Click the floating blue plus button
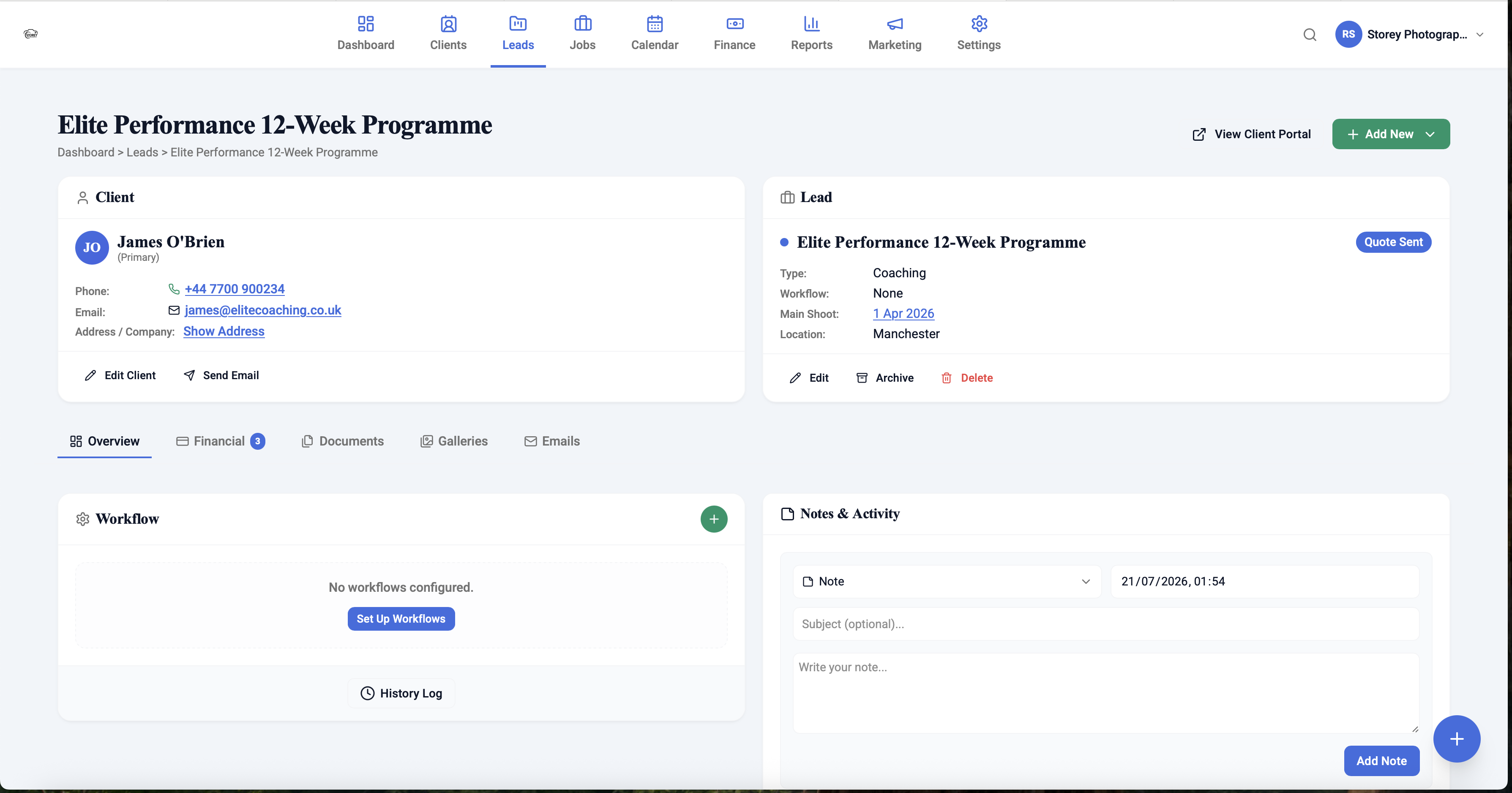 pos(1456,738)
